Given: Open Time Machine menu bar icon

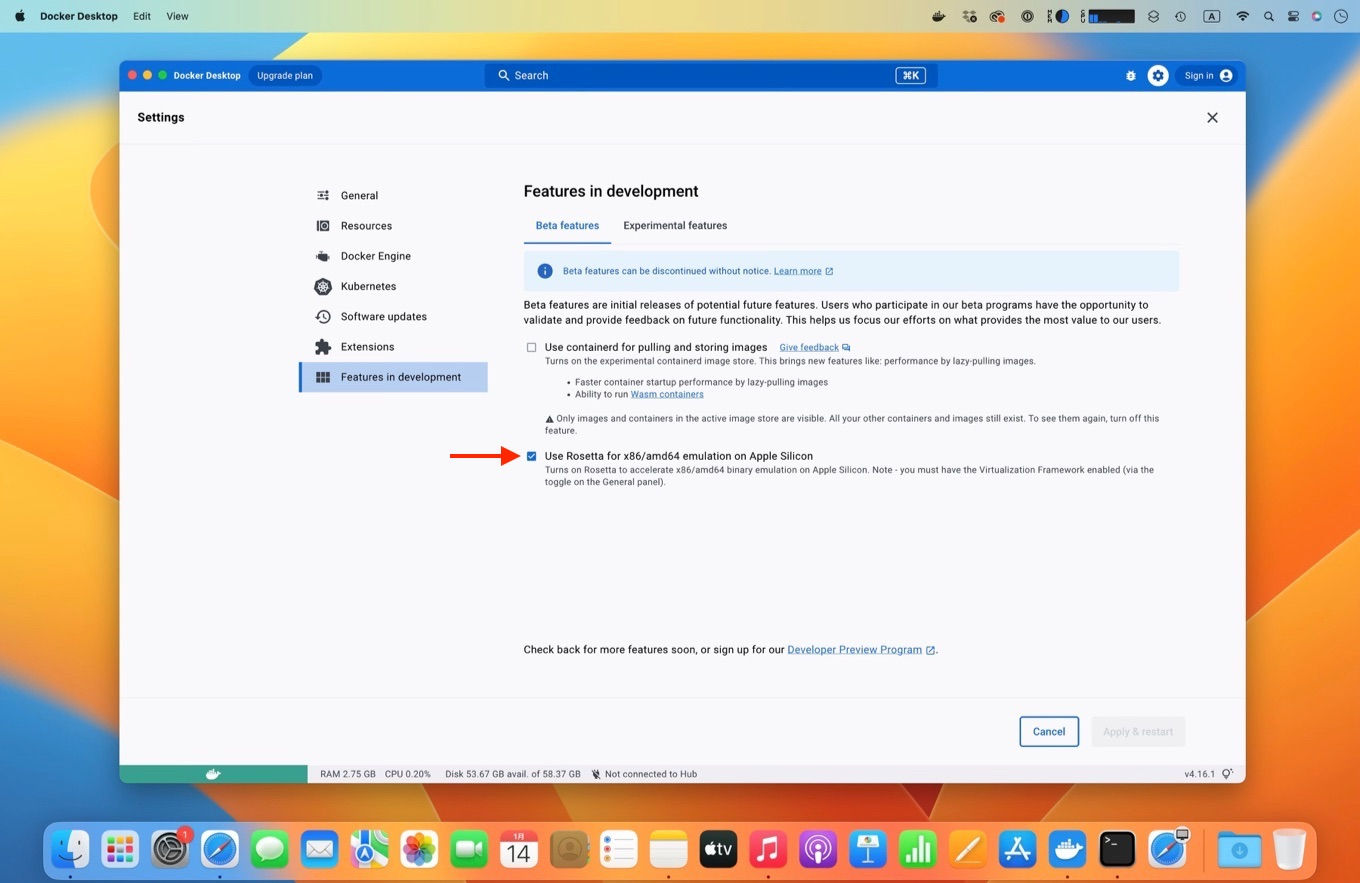Looking at the screenshot, I should 1181,16.
